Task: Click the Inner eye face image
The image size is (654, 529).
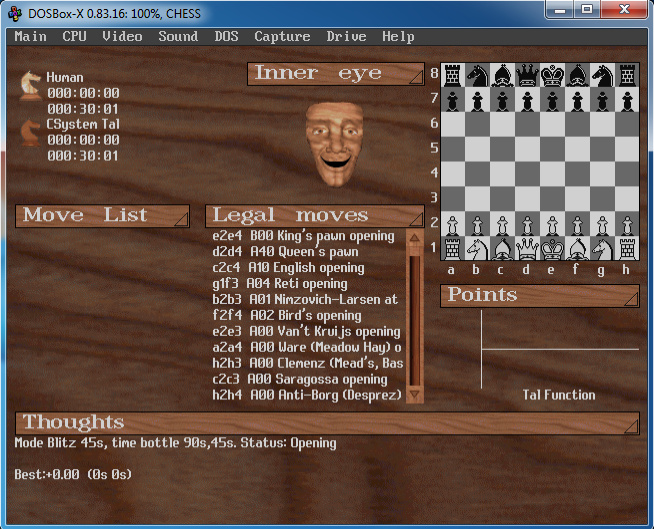Action: (x=335, y=144)
